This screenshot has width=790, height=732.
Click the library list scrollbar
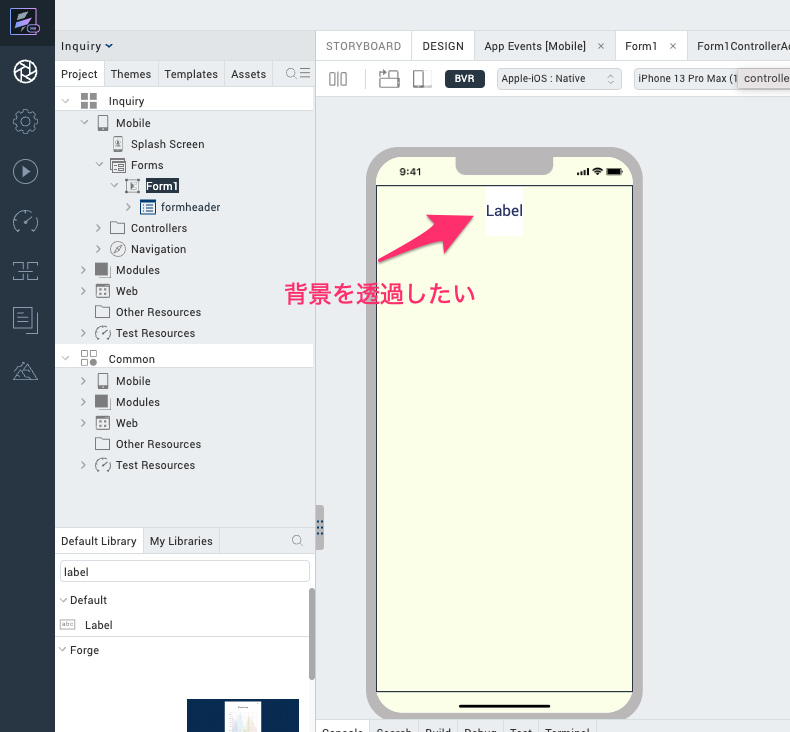(x=311, y=634)
